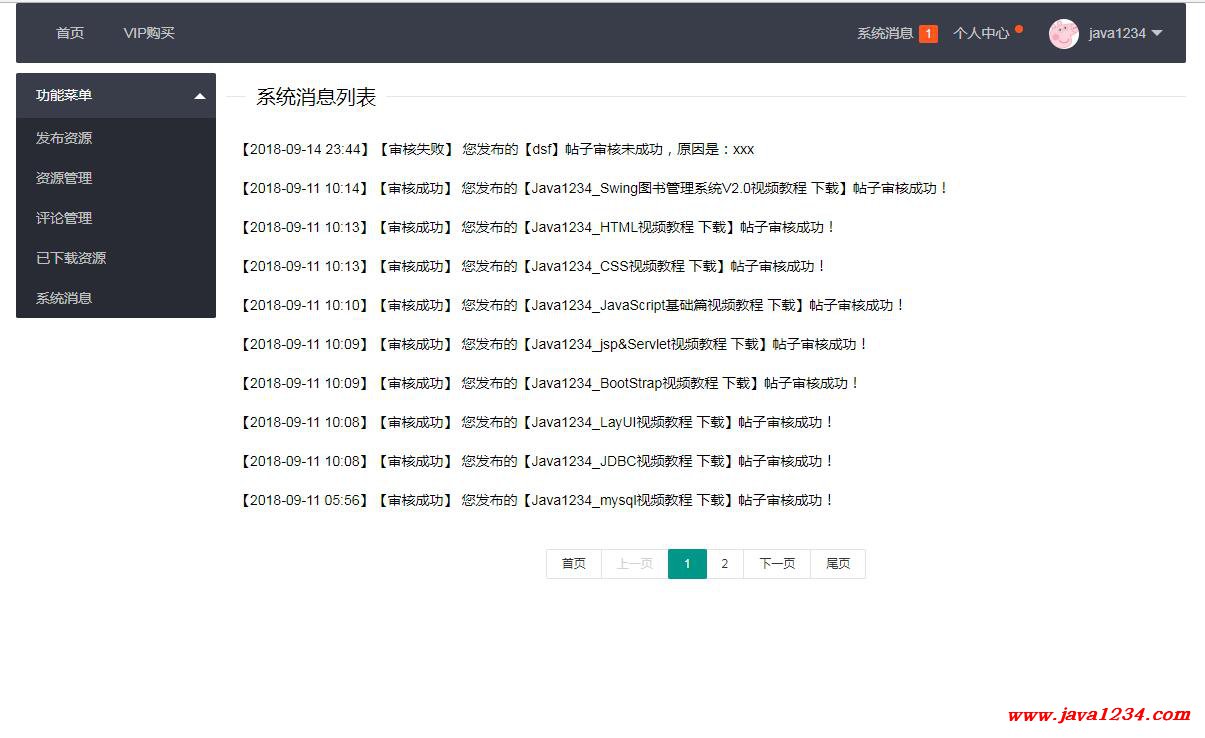This screenshot has width=1205, height=738.
Task: Click the java1234 user avatar
Action: (x=1063, y=34)
